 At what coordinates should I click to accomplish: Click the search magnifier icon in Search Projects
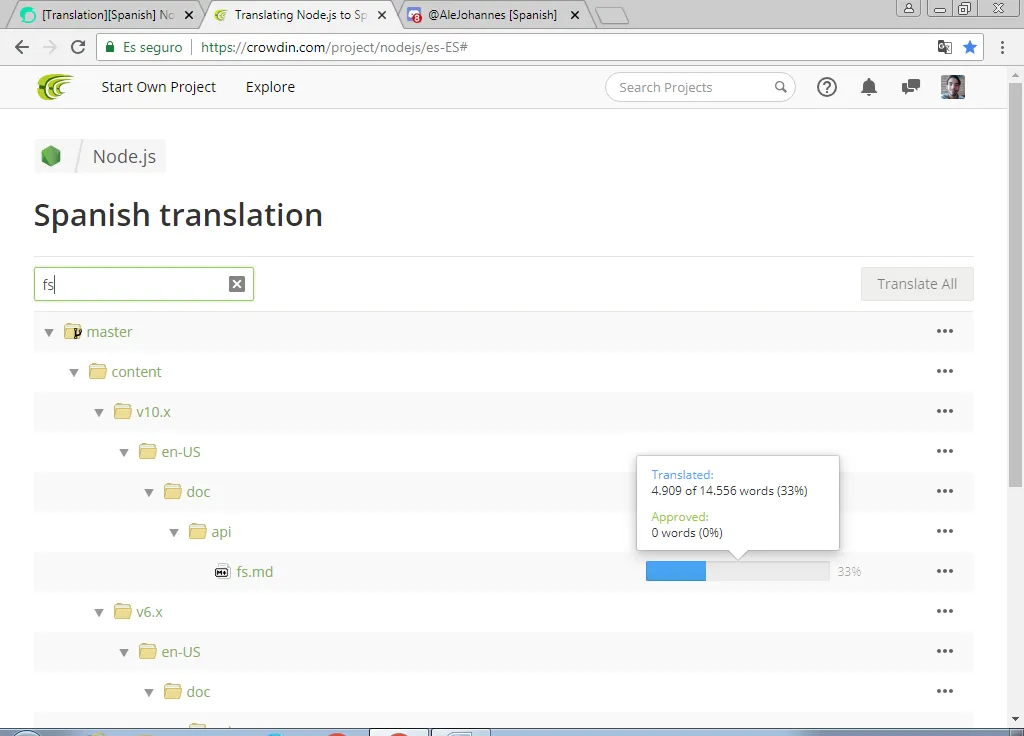(780, 87)
